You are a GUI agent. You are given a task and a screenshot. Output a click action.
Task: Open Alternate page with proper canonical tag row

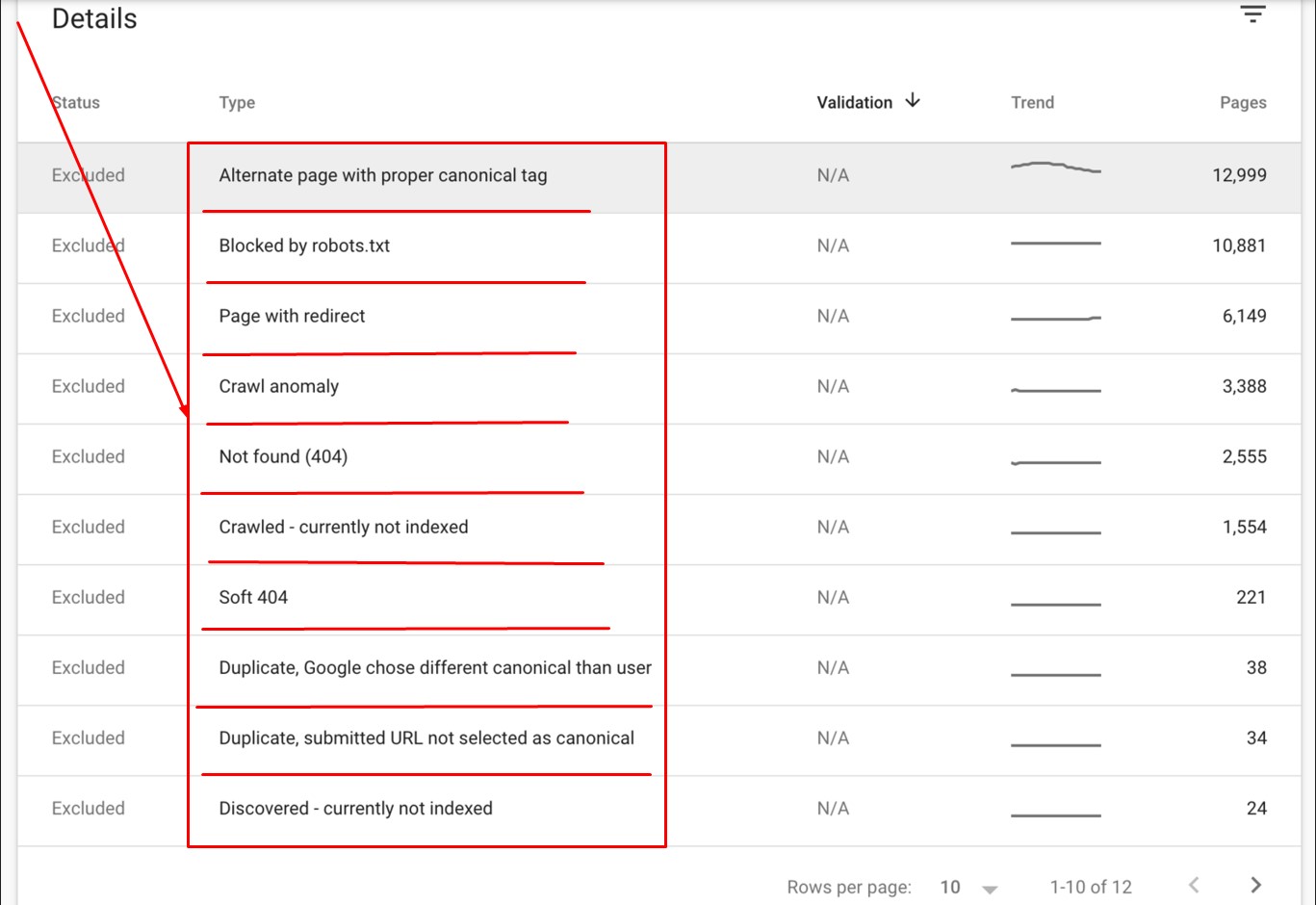(383, 175)
